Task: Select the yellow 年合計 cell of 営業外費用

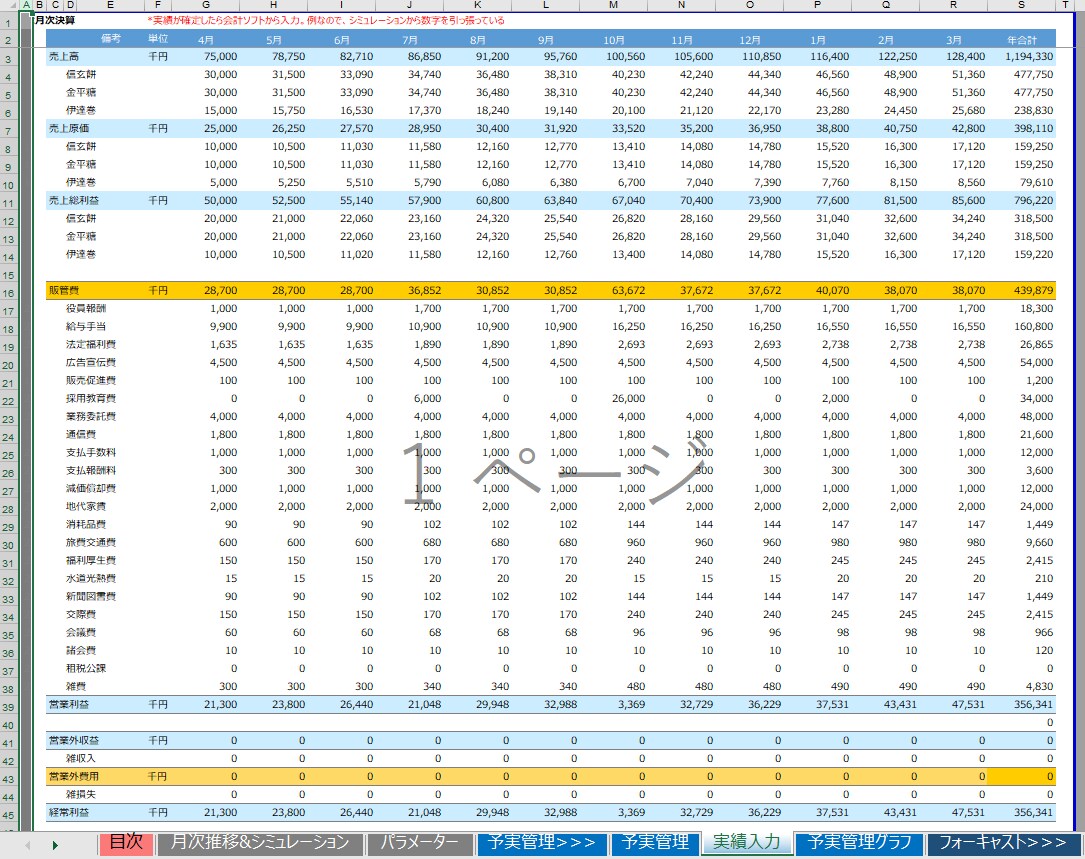Action: coord(1021,777)
